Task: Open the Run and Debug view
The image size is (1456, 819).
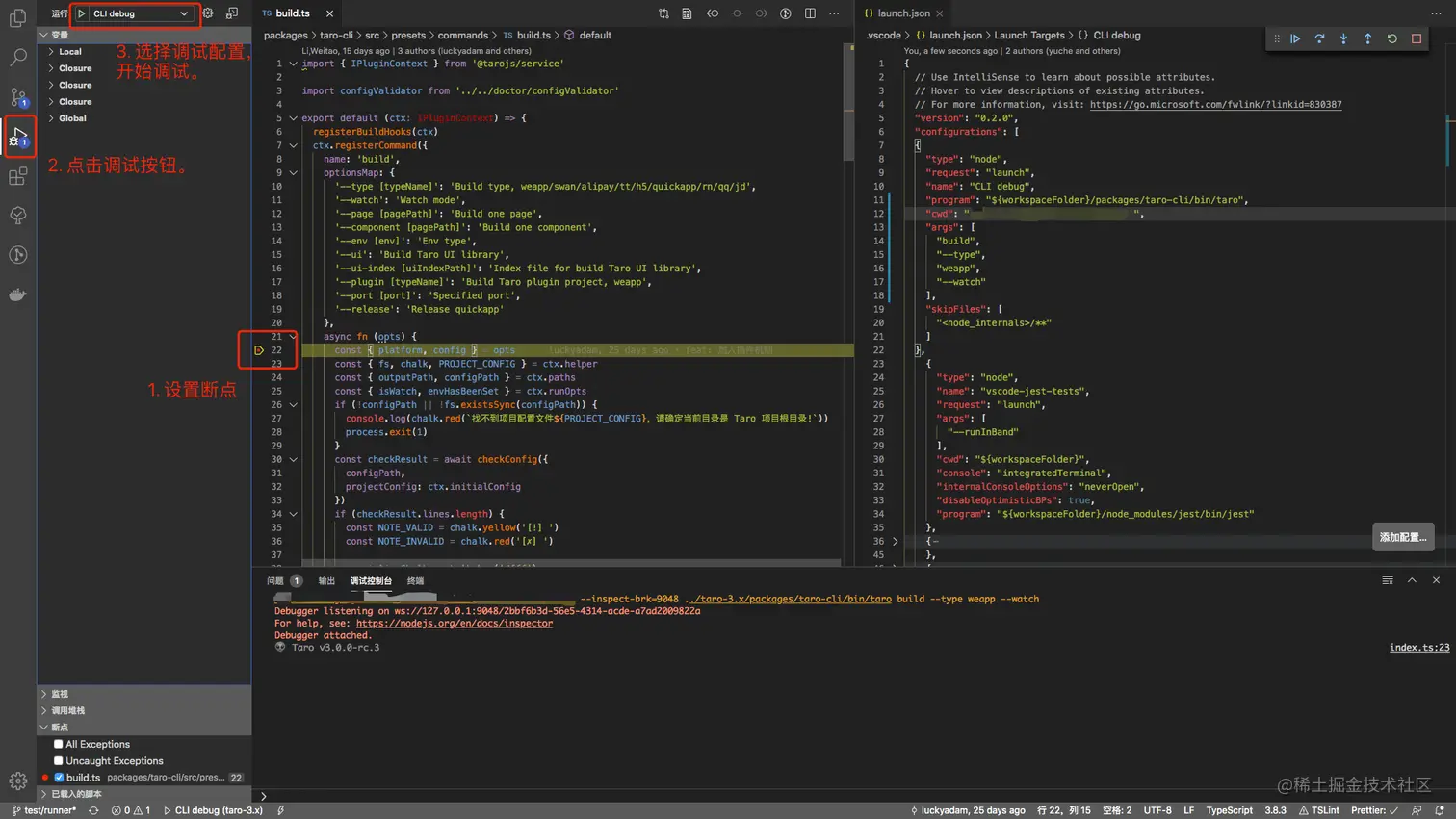Action: (18, 137)
